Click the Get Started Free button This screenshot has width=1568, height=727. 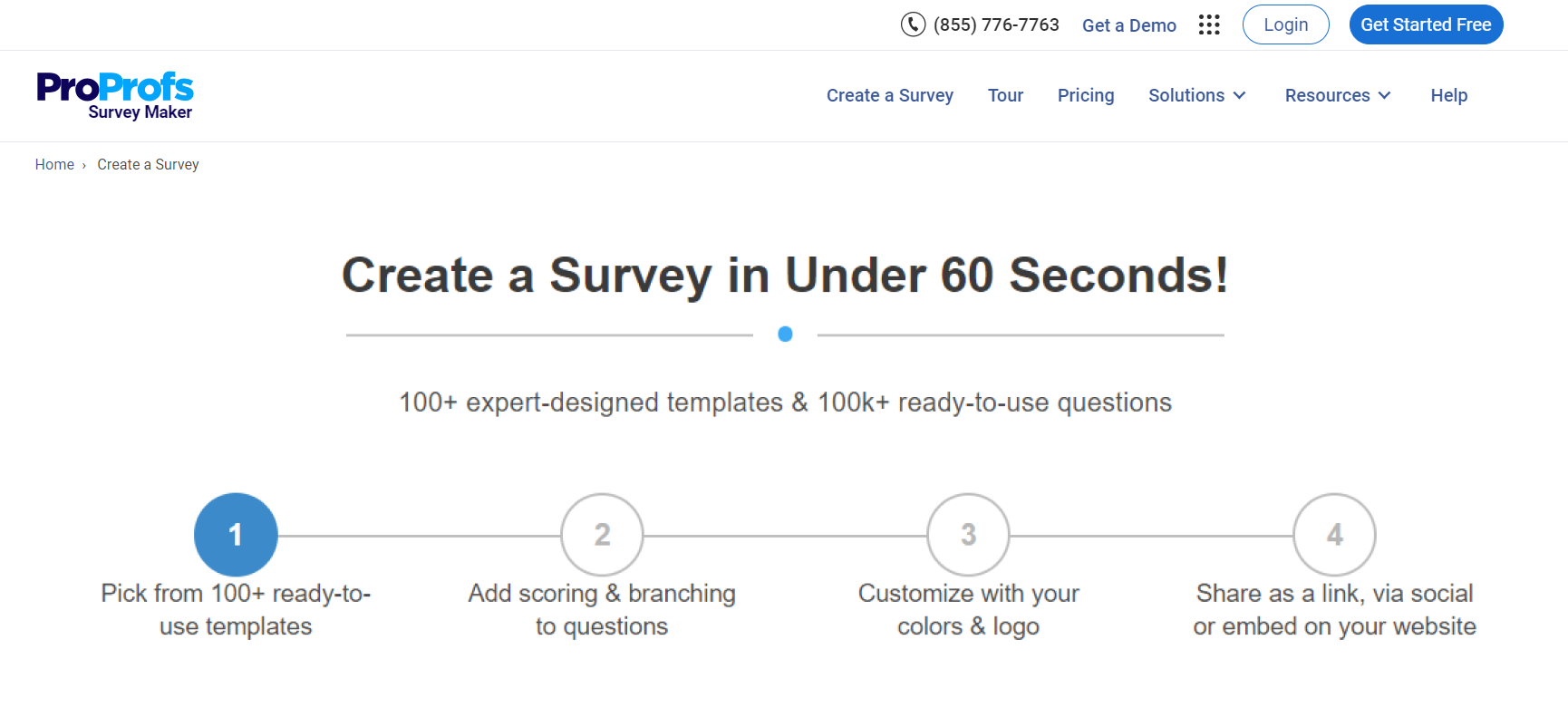click(x=1426, y=24)
